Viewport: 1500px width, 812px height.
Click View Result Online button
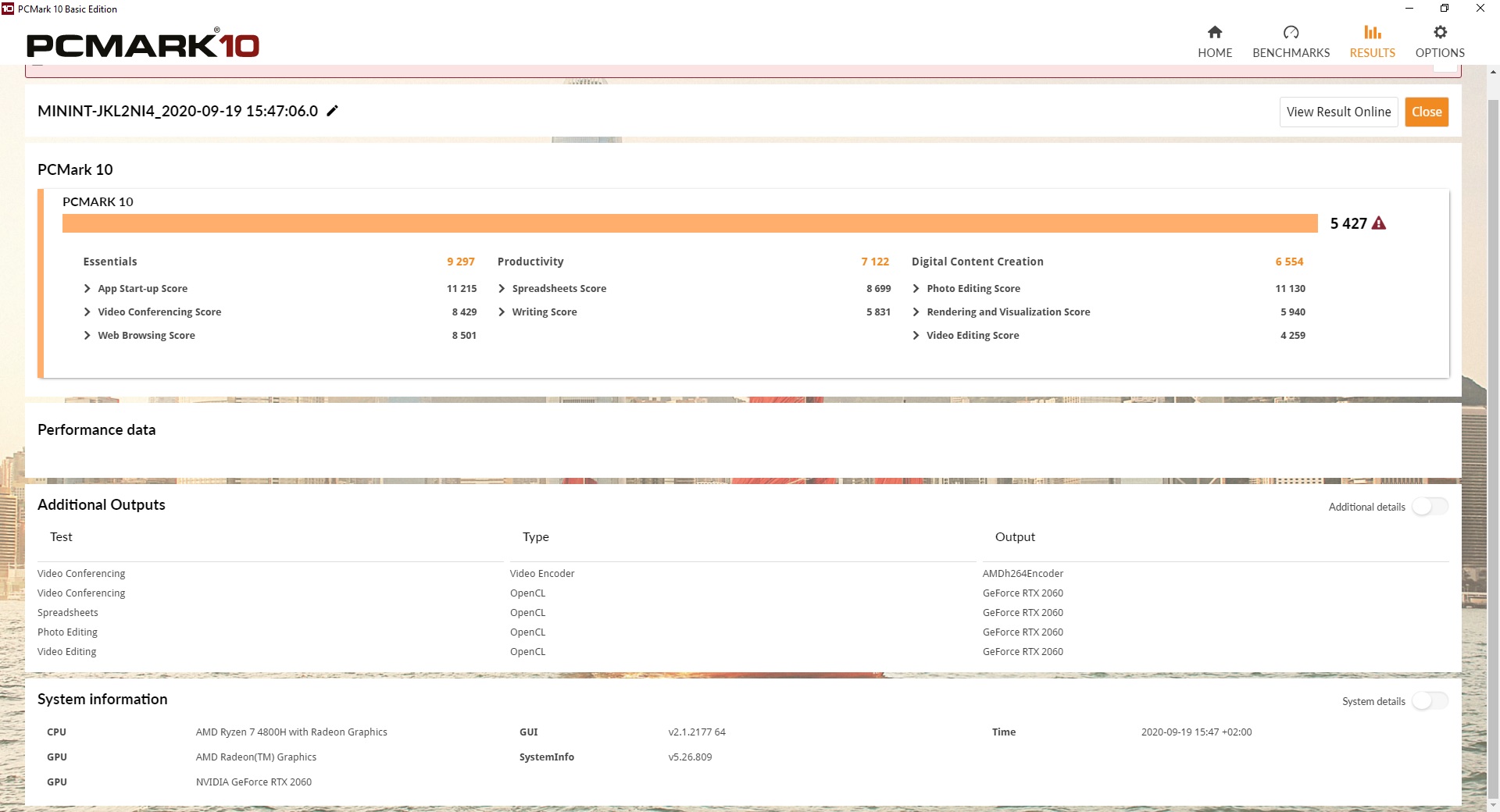coord(1338,112)
